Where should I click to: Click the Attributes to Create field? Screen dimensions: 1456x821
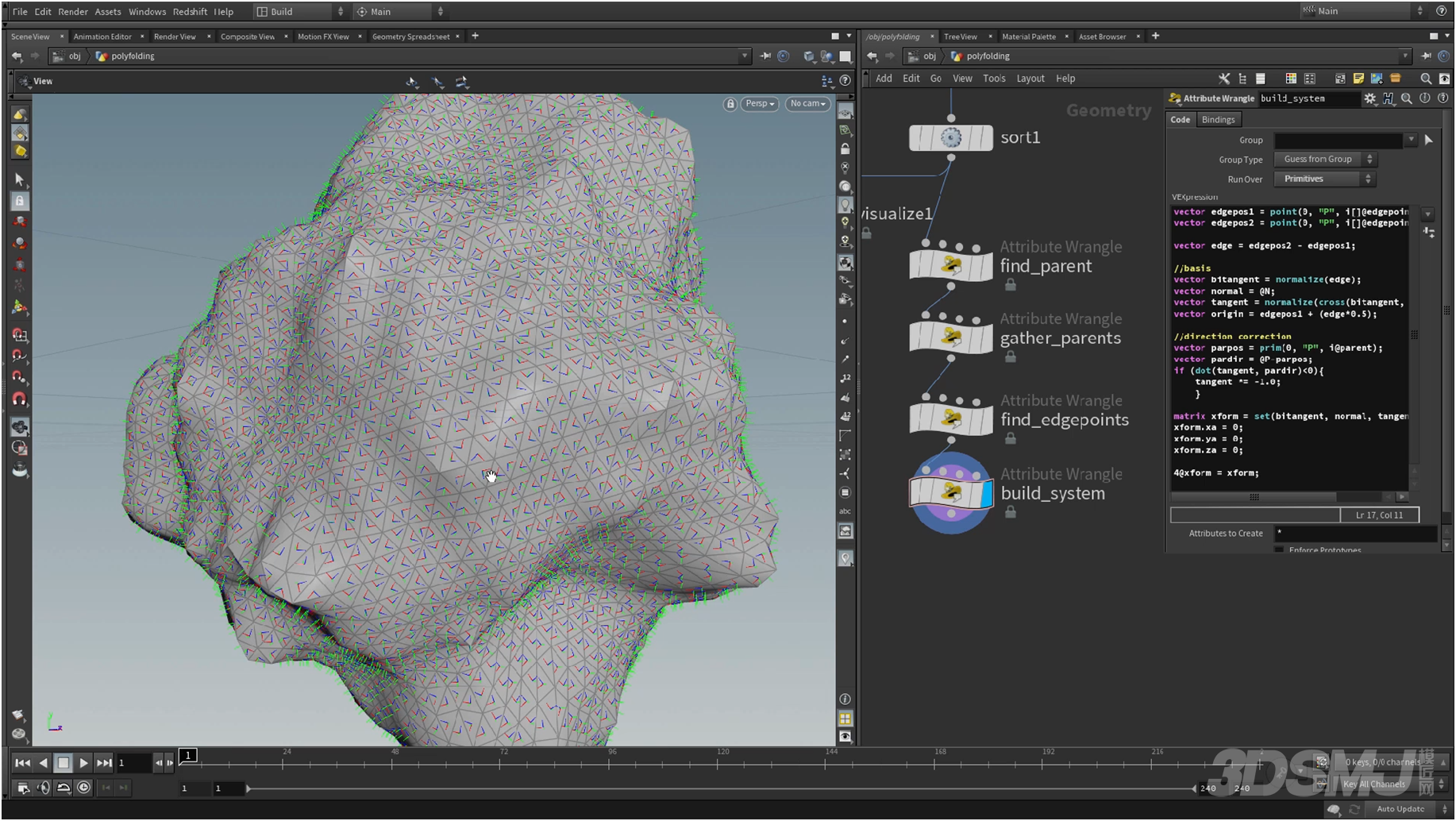(1355, 534)
